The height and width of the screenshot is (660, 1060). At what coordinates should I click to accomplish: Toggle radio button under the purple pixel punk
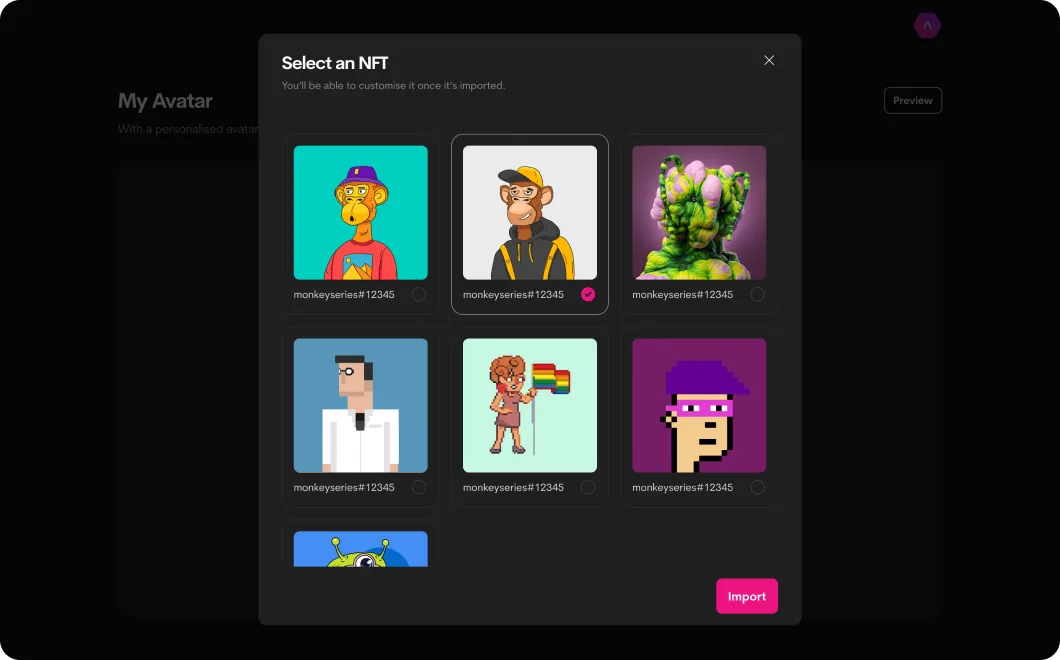[x=757, y=487]
